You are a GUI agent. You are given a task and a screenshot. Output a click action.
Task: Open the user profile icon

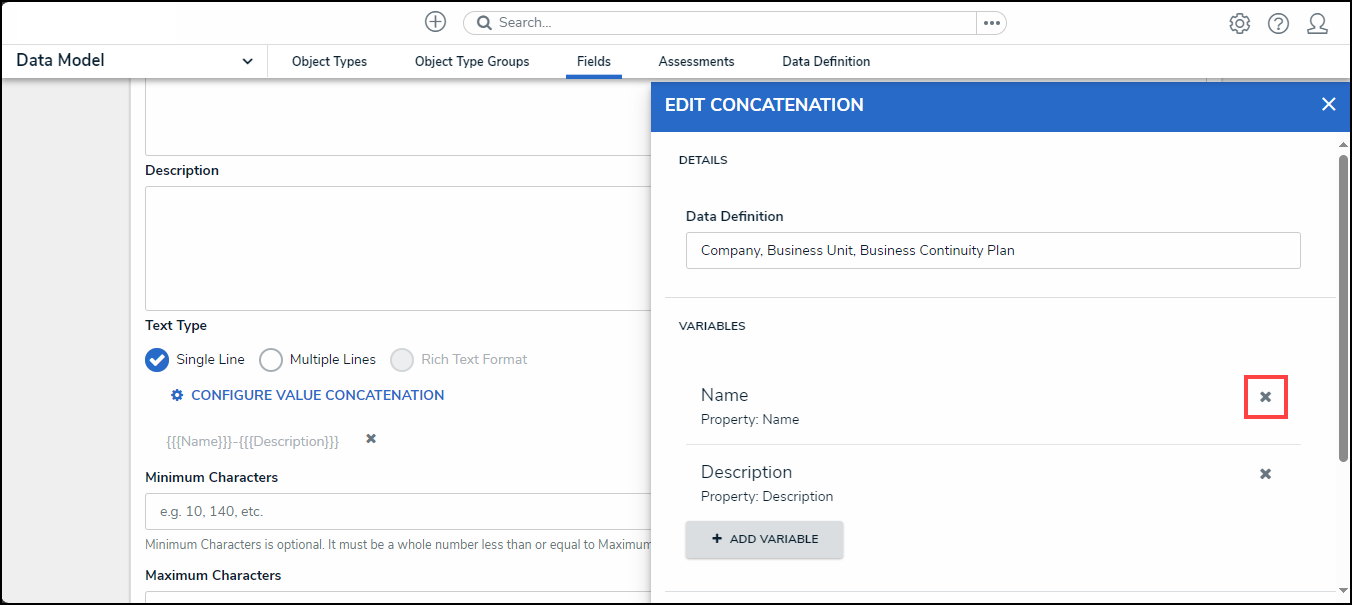(1317, 24)
